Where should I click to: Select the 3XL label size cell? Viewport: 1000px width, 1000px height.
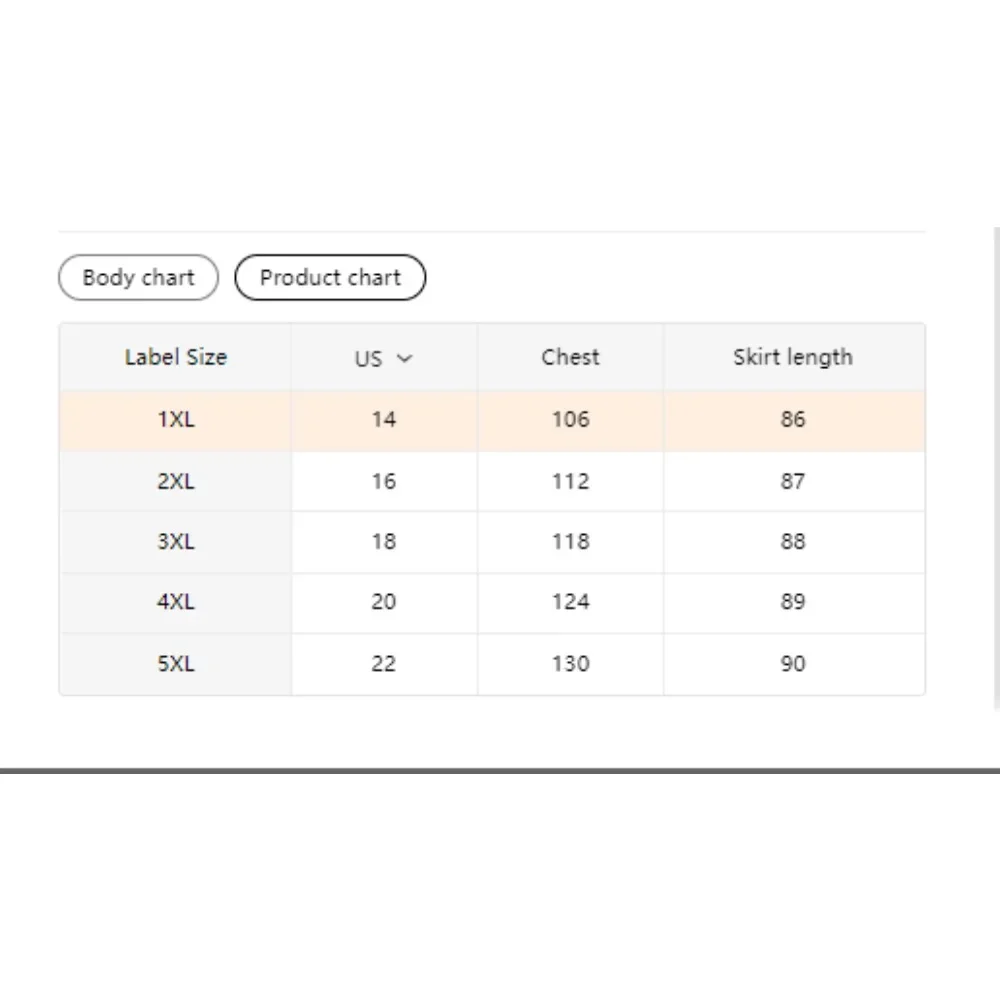(176, 542)
